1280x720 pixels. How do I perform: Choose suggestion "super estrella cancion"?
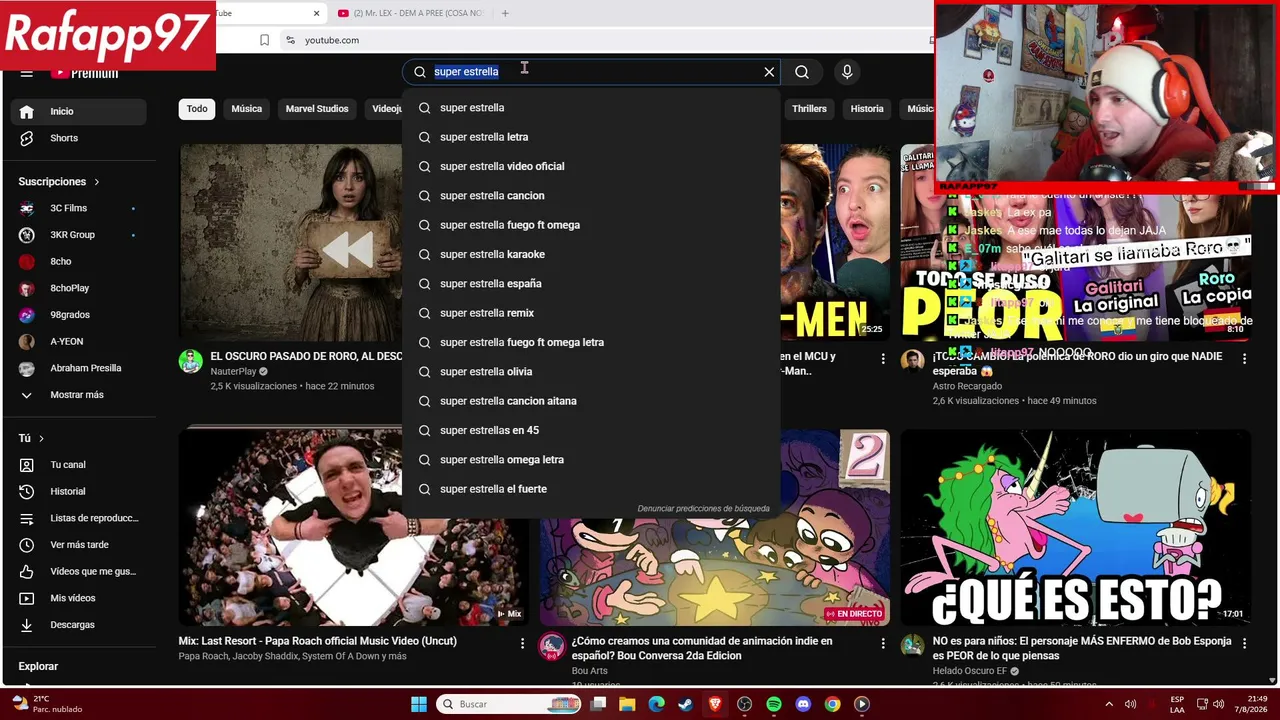[591, 196]
